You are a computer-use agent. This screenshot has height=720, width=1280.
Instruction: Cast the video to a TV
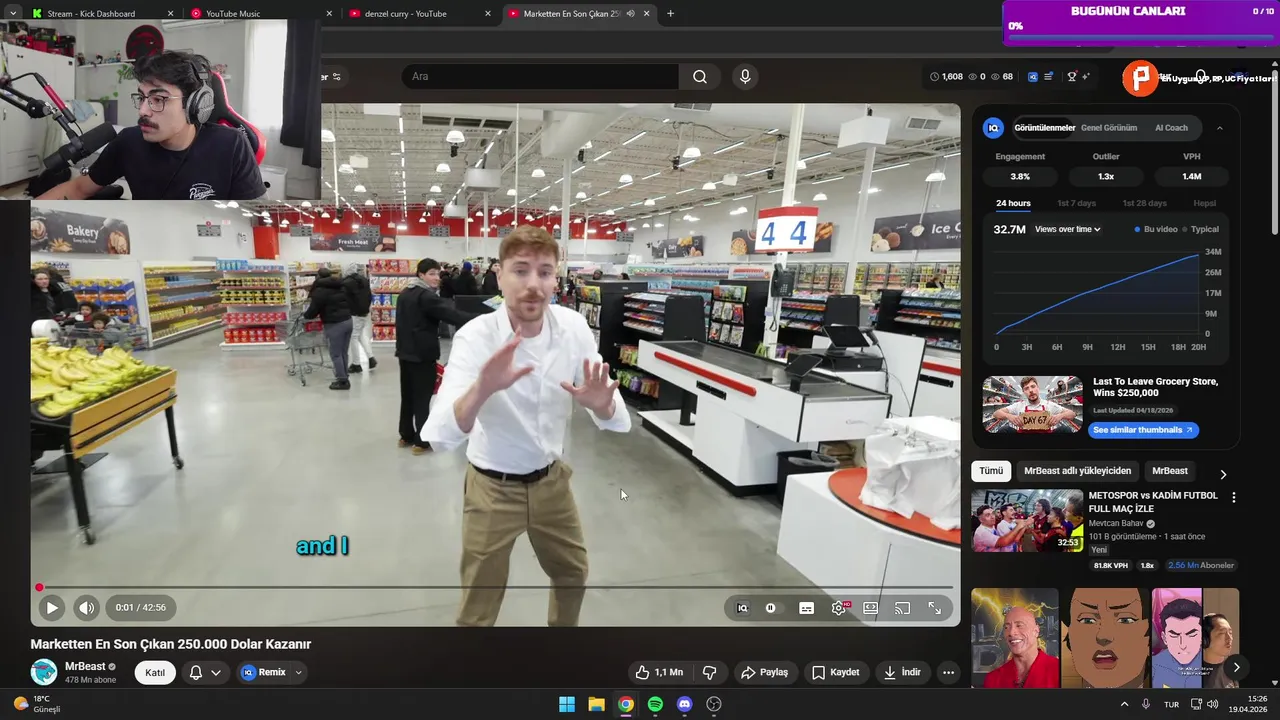[x=902, y=608]
